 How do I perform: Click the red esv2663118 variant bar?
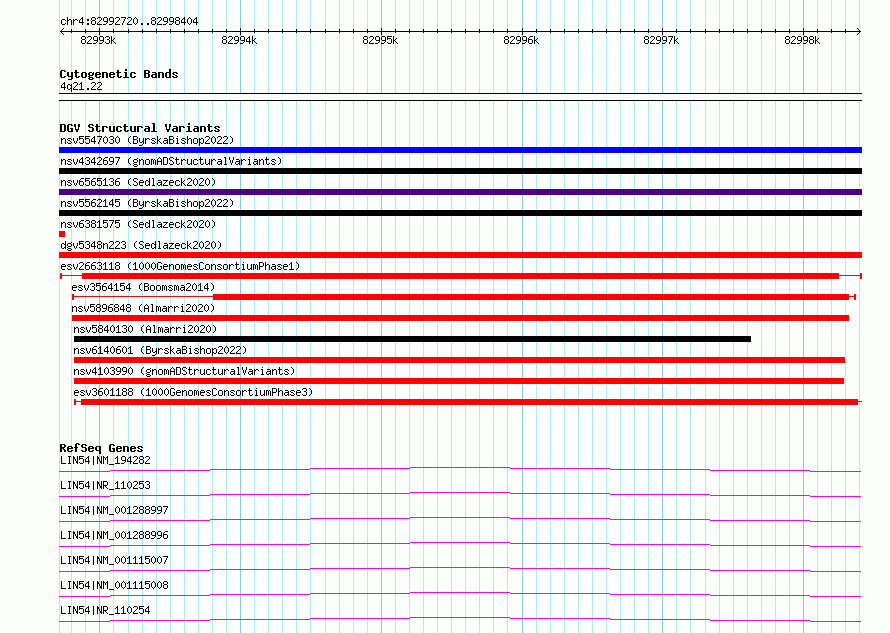pyautogui.click(x=460, y=276)
